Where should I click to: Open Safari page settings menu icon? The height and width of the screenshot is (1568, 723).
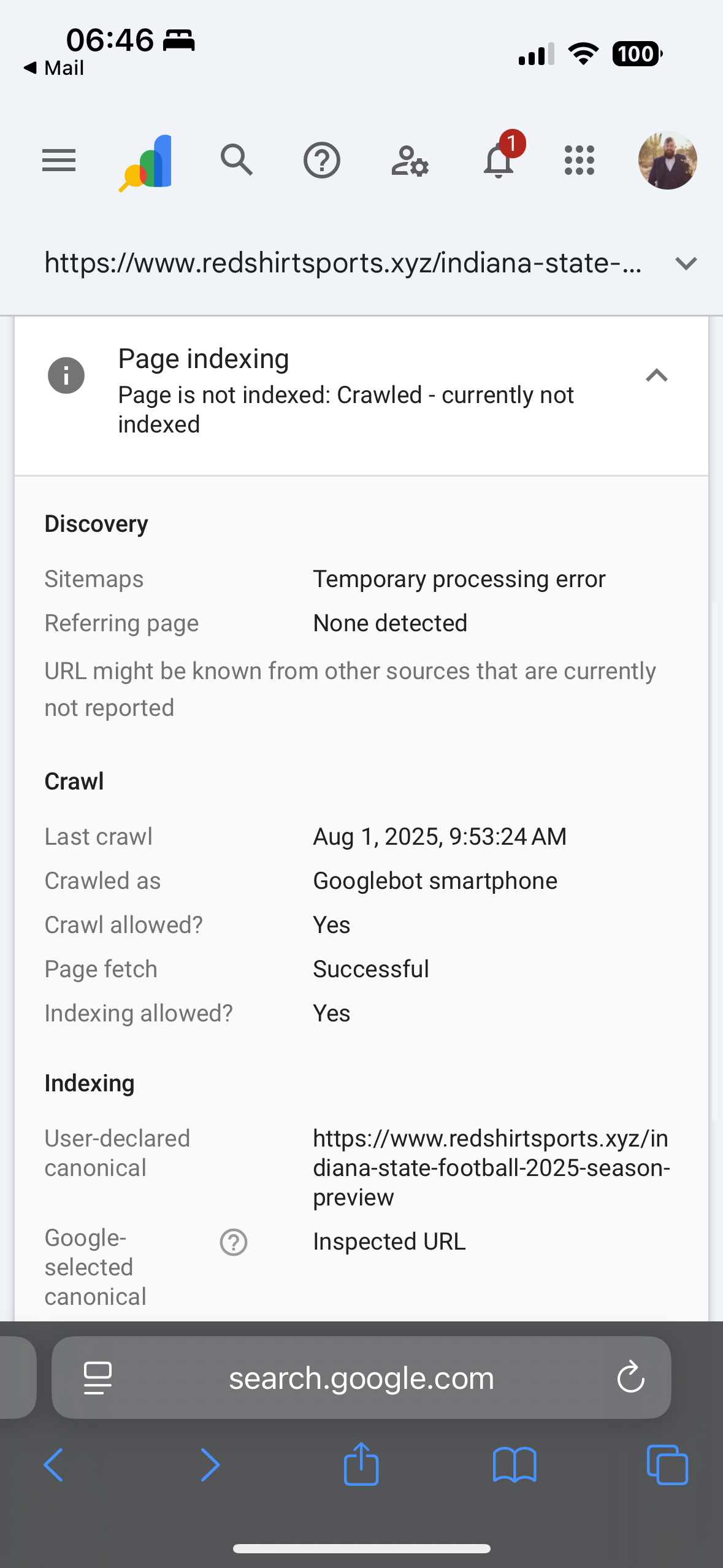click(x=98, y=1378)
